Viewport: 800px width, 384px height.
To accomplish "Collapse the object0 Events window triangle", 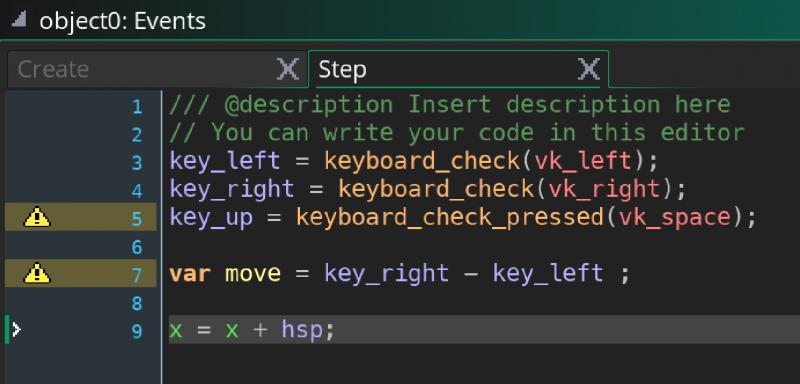I will click(19, 20).
